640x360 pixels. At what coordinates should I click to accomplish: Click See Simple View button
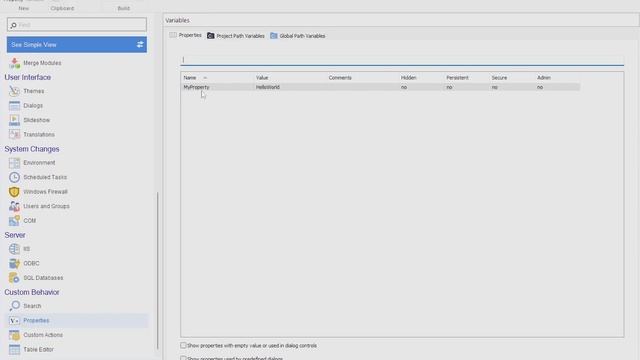click(77, 44)
